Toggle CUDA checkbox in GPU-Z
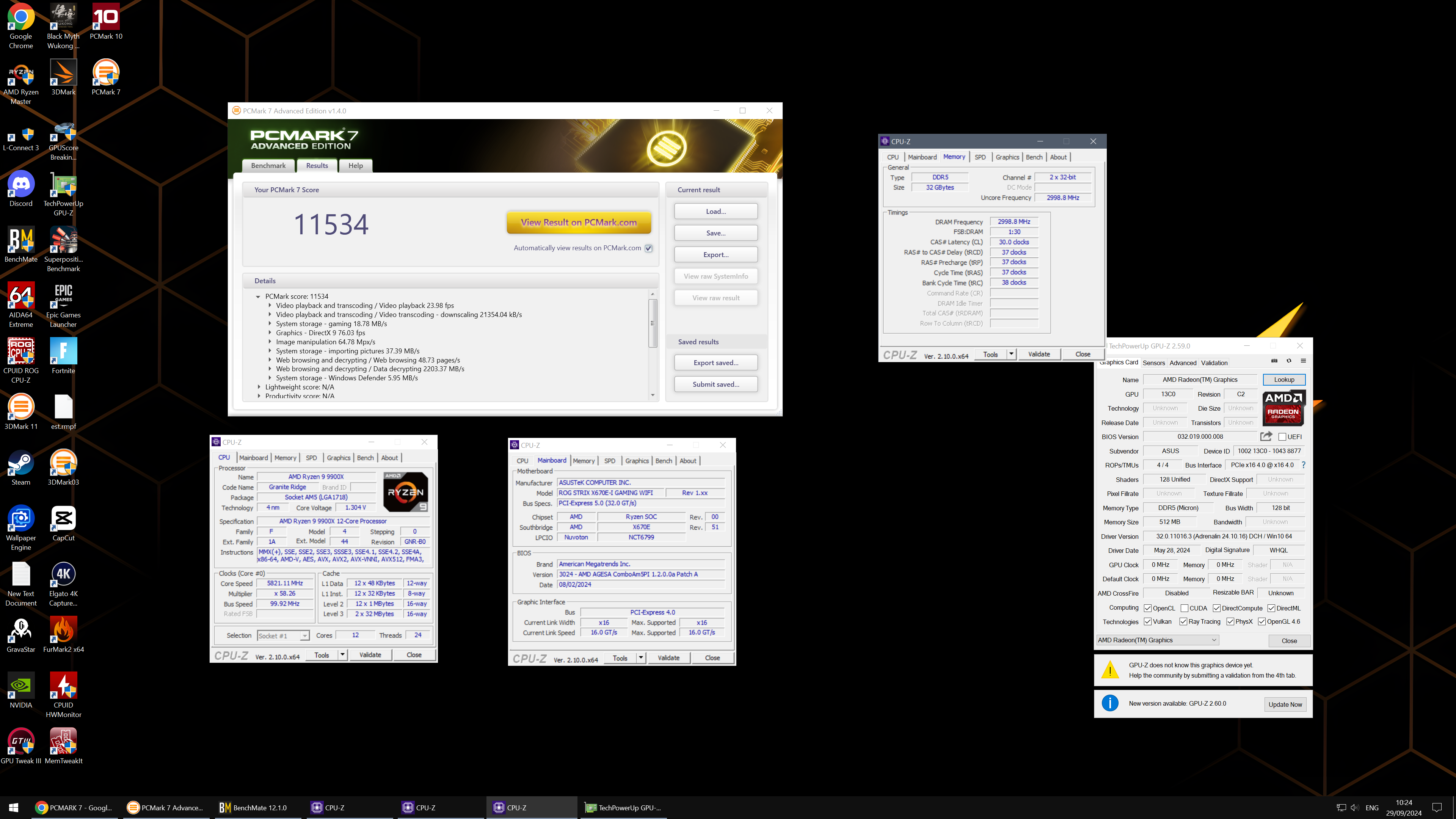 click(1184, 608)
